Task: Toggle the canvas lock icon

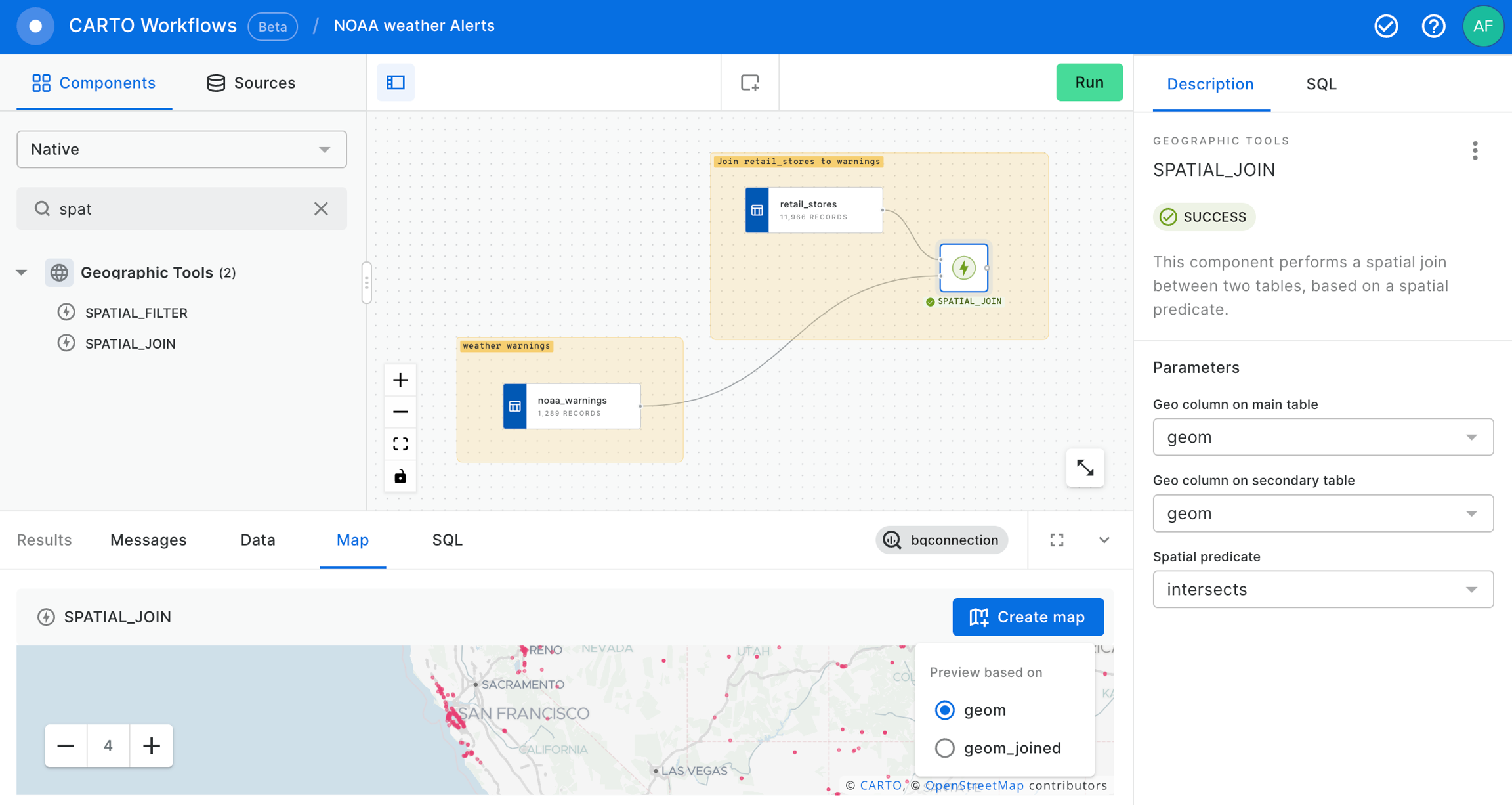Action: (400, 476)
